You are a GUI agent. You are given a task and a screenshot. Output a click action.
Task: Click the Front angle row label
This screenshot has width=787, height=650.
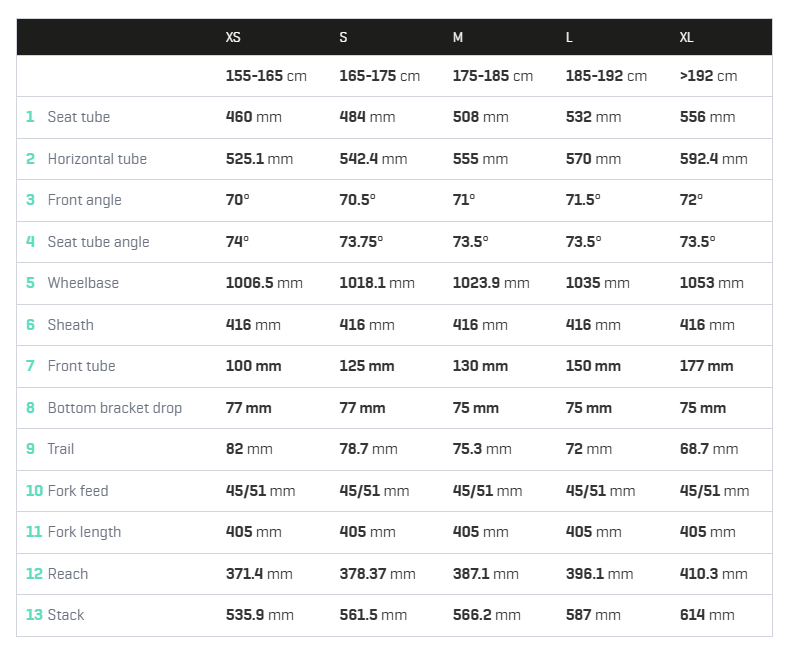click(x=84, y=200)
